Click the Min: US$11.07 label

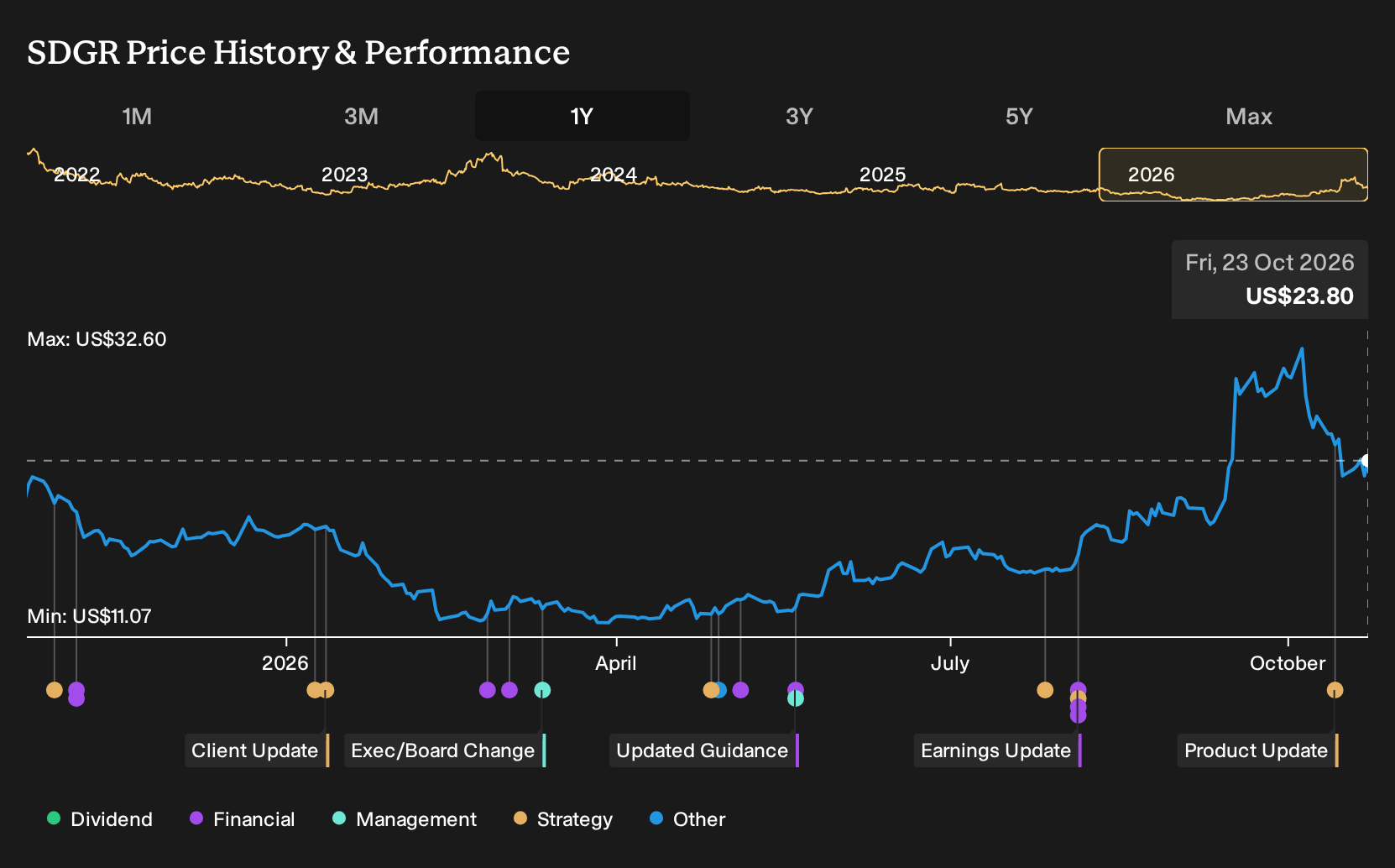[x=89, y=616]
